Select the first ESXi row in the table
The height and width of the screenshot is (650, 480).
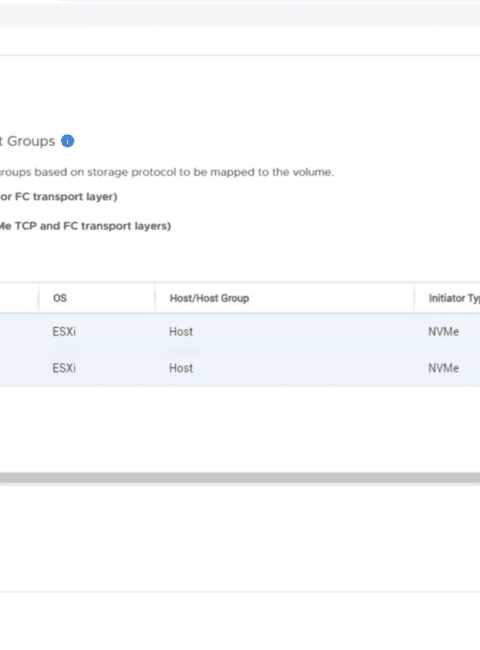pyautogui.click(x=240, y=332)
